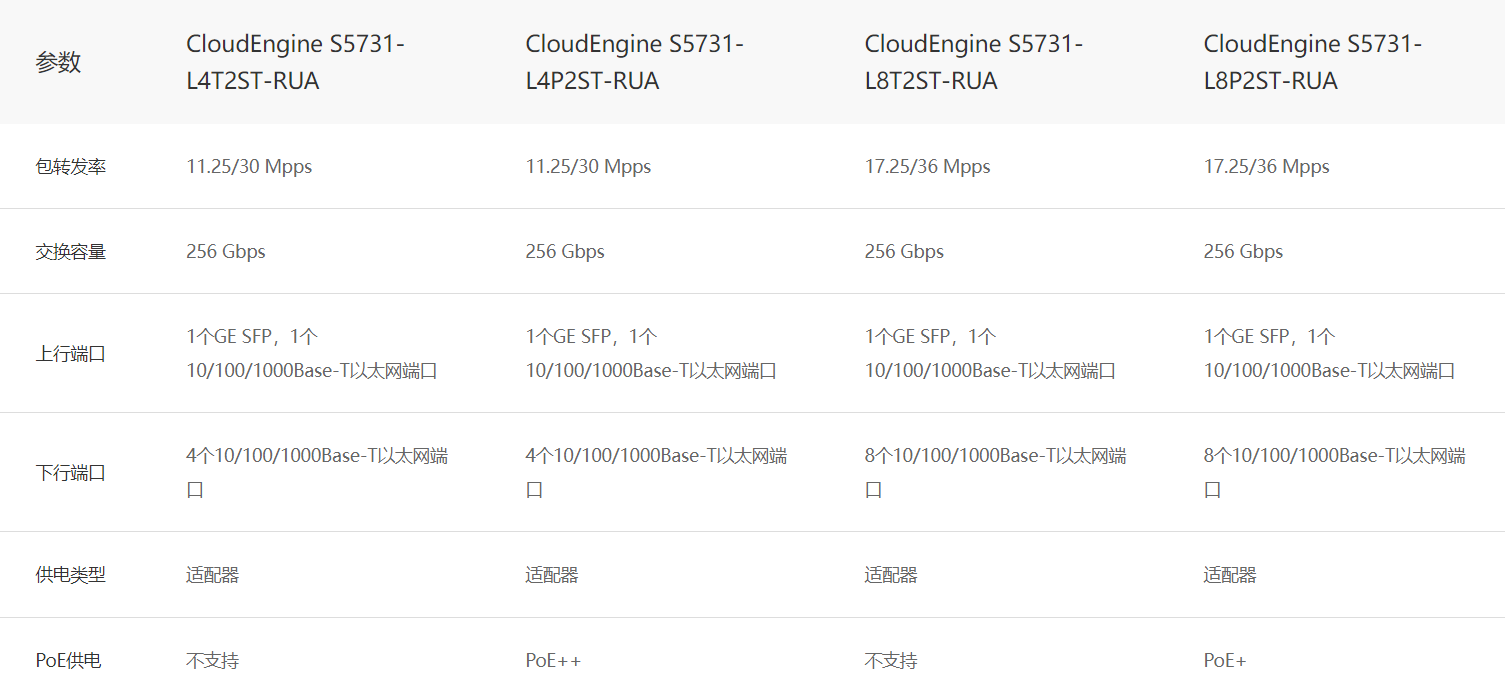Click 不支持 under the L4T2ST-RUA column
This screenshot has width=1507, height=700.
tap(212, 661)
